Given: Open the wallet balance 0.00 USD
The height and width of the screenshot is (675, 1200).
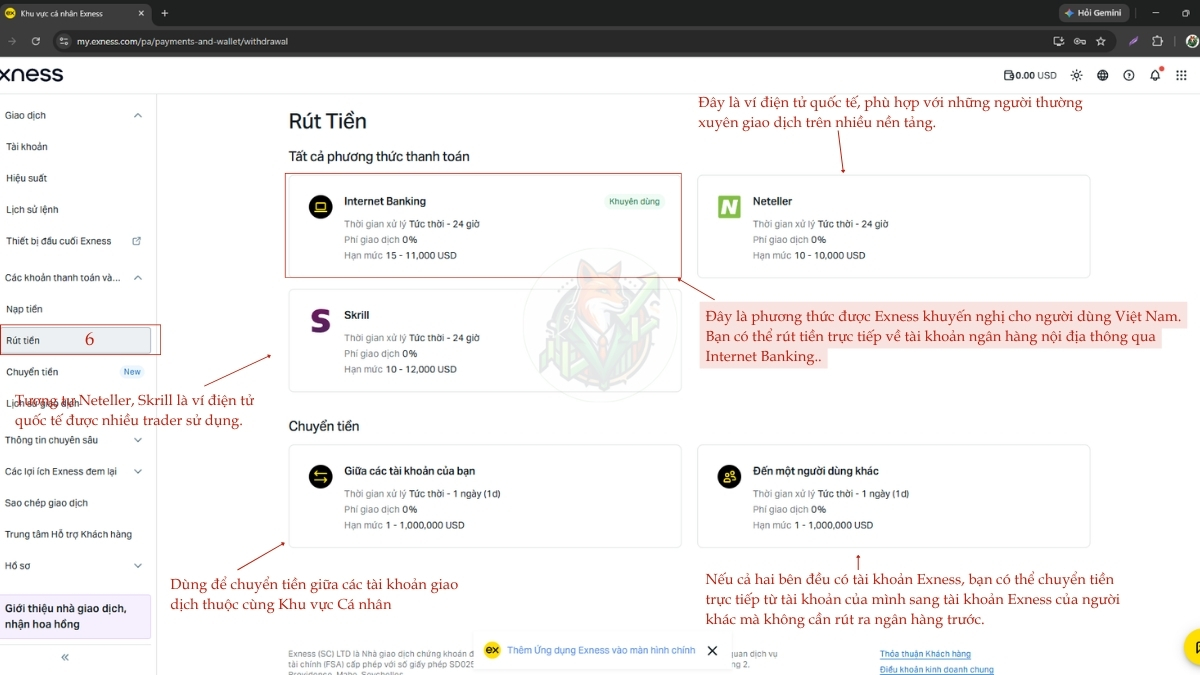Looking at the screenshot, I should click(1030, 75).
